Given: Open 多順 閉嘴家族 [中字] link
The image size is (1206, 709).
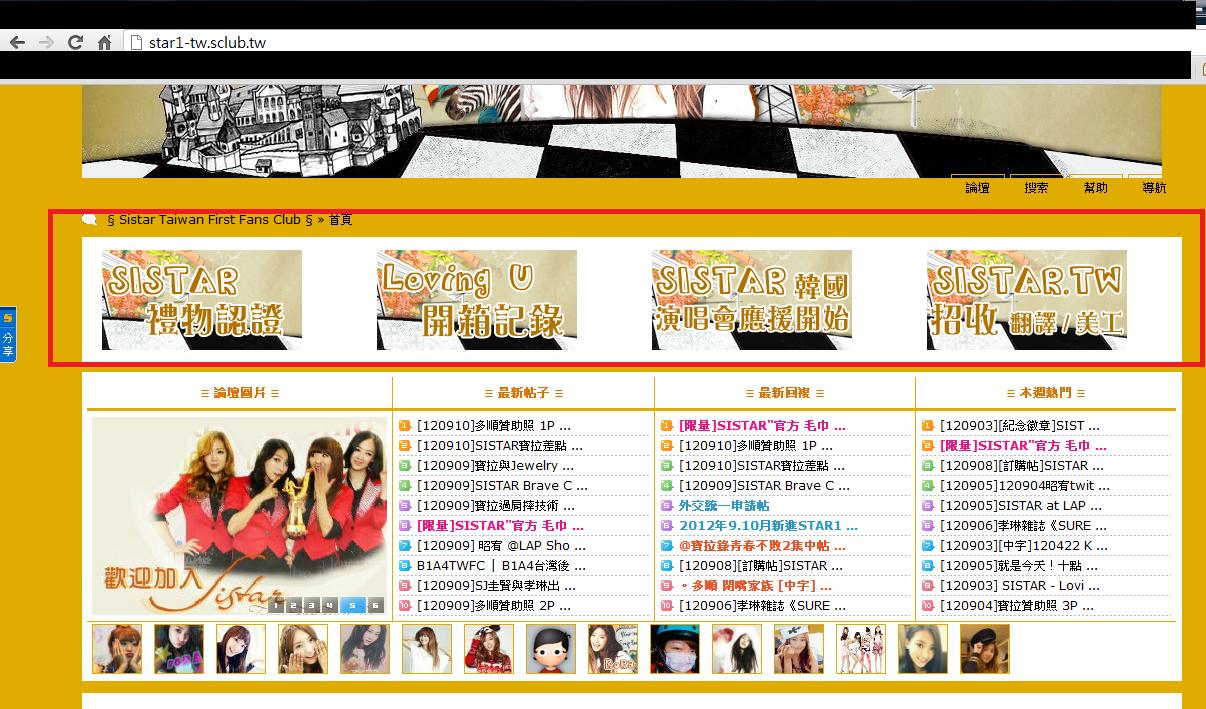Looking at the screenshot, I should pos(755,586).
